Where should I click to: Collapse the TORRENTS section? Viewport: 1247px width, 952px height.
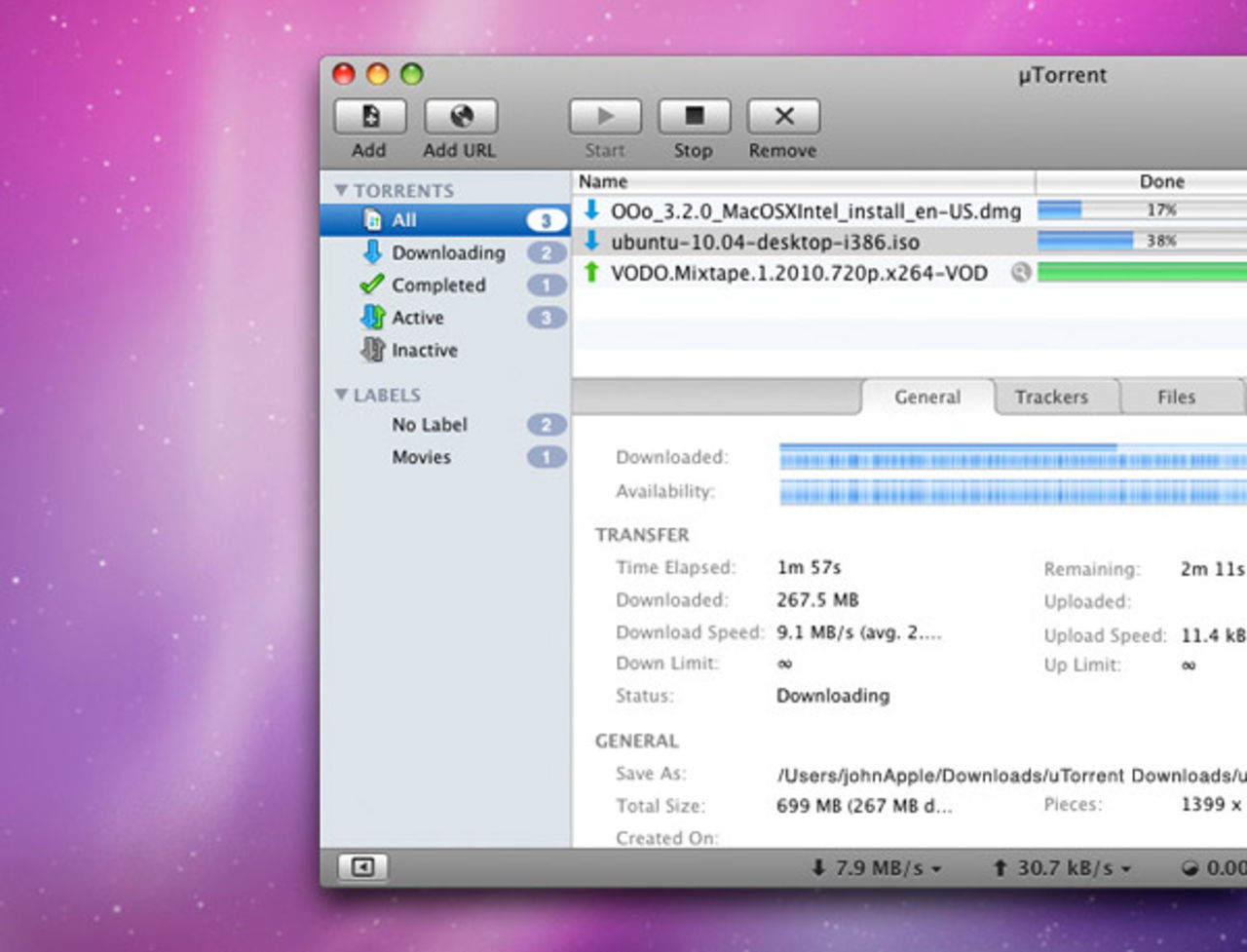tap(341, 189)
